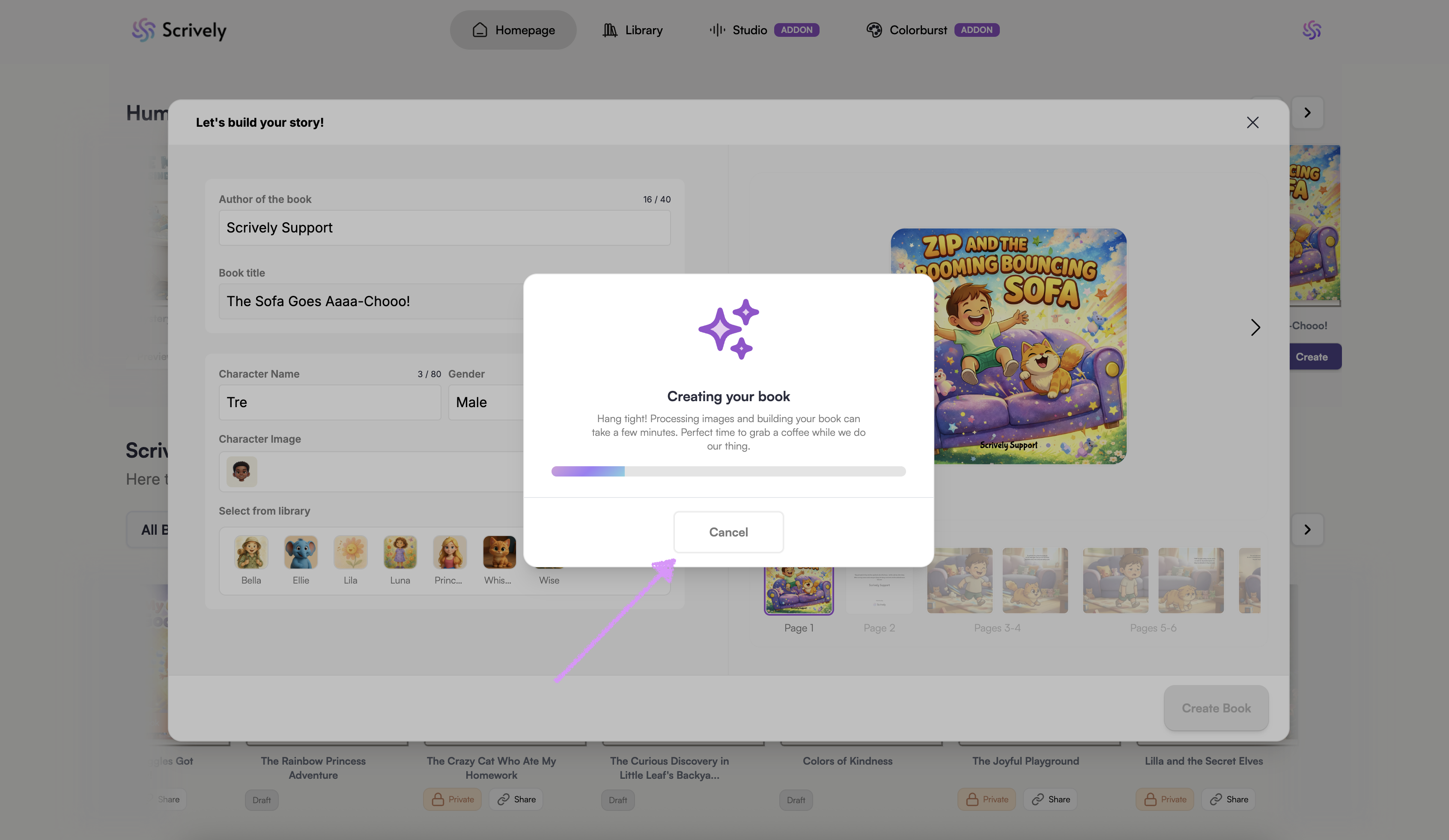
Task: Cancel the book creation
Action: (x=728, y=532)
